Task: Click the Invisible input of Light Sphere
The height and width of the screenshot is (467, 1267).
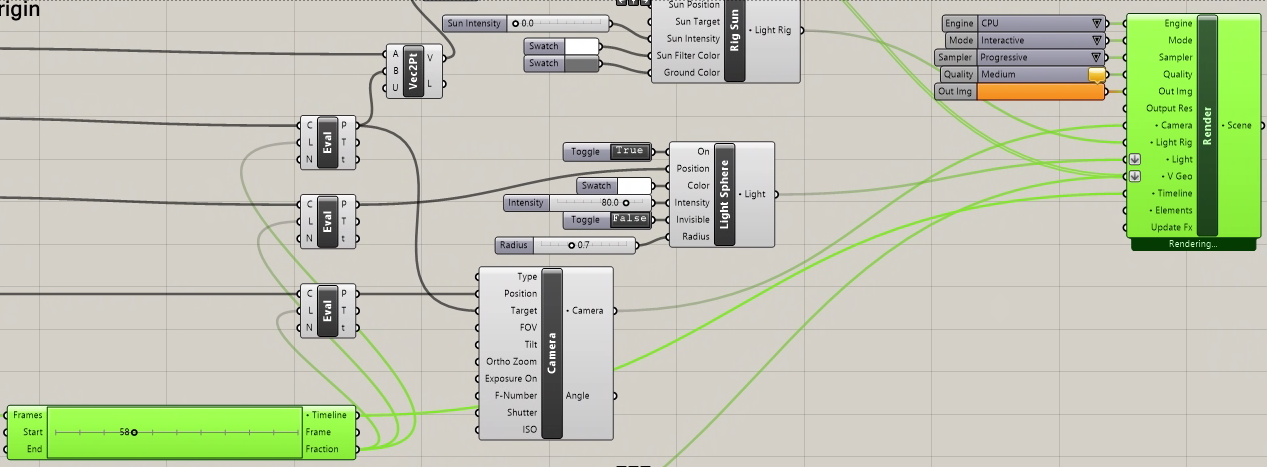Action: (x=690, y=219)
